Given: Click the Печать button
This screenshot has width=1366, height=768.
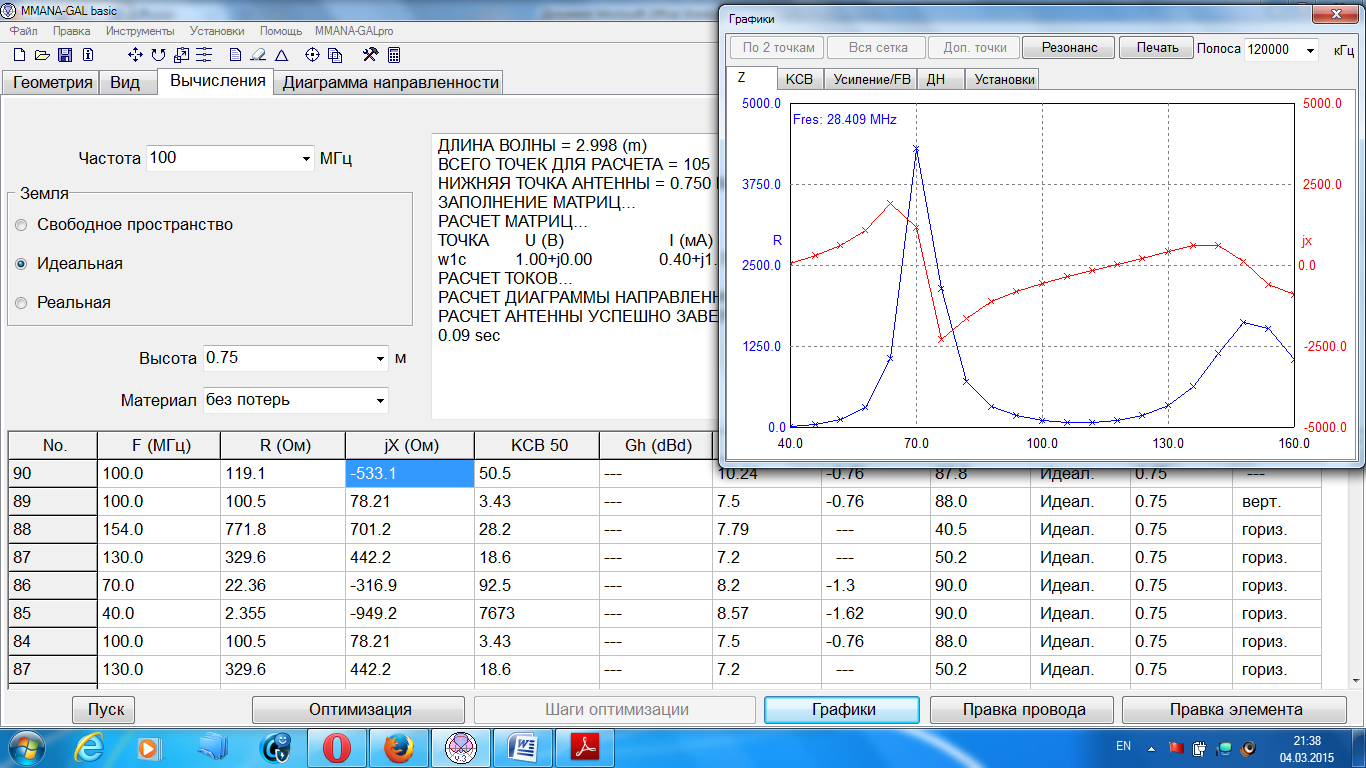Looking at the screenshot, I should point(1156,47).
